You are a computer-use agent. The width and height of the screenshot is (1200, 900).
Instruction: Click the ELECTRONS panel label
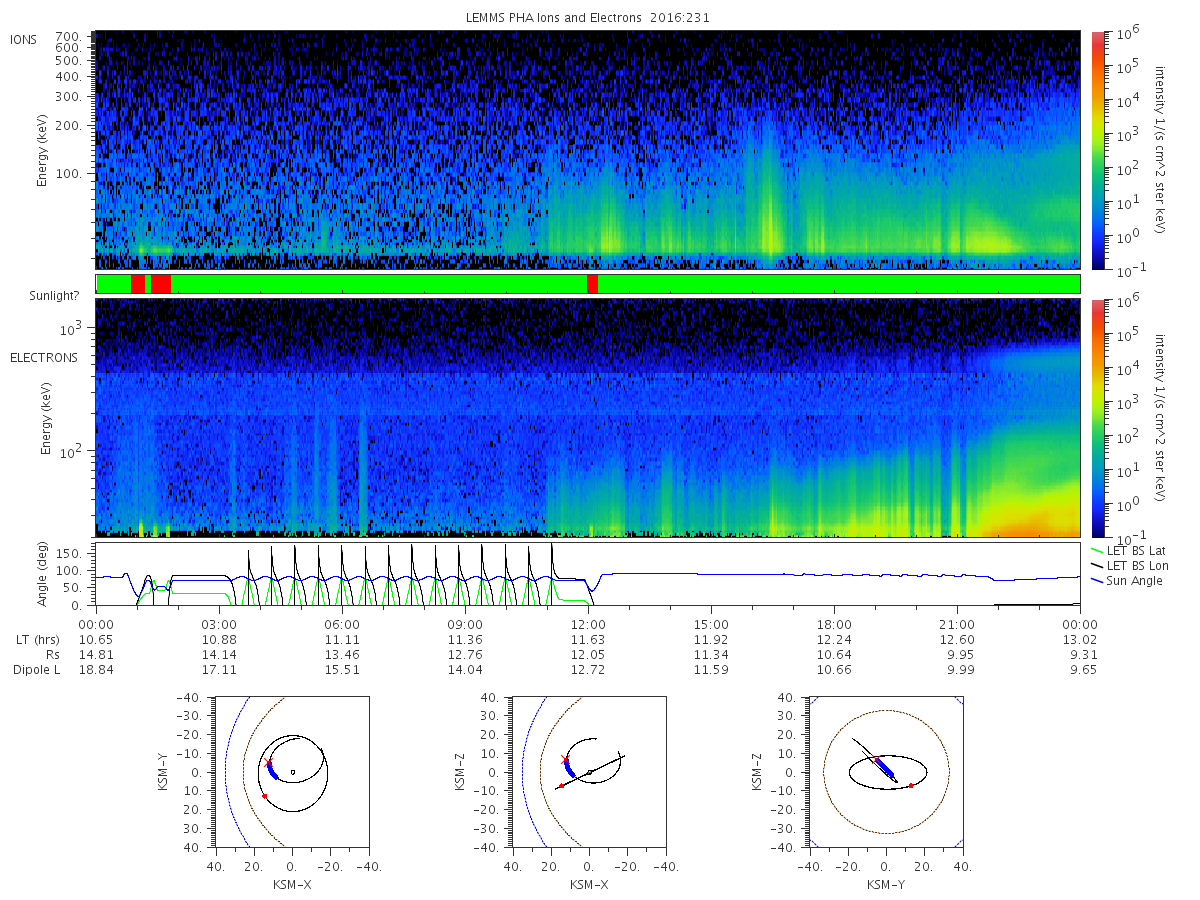point(44,358)
